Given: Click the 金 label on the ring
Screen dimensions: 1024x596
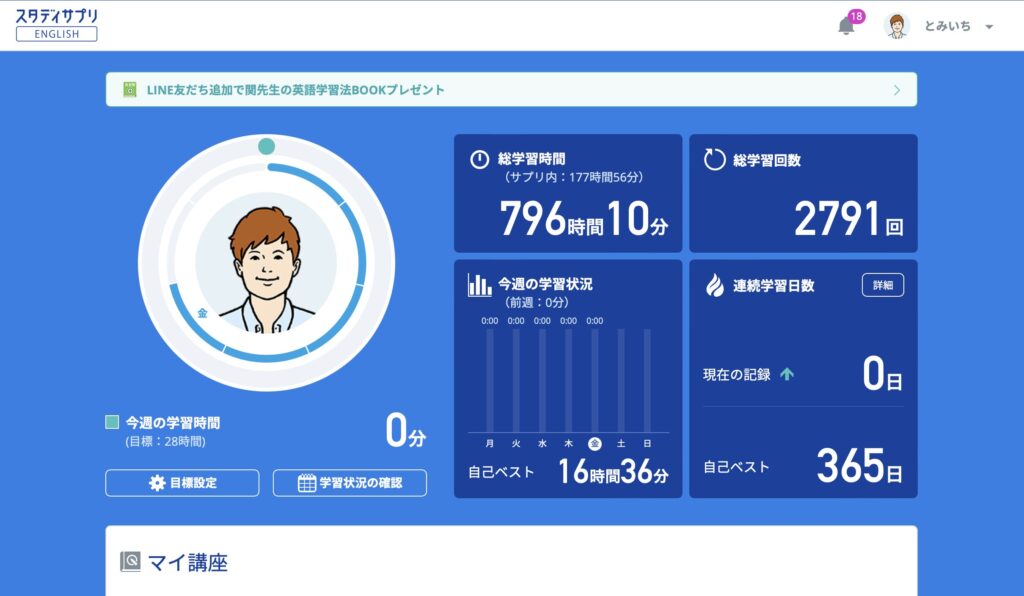Looking at the screenshot, I should point(202,313).
